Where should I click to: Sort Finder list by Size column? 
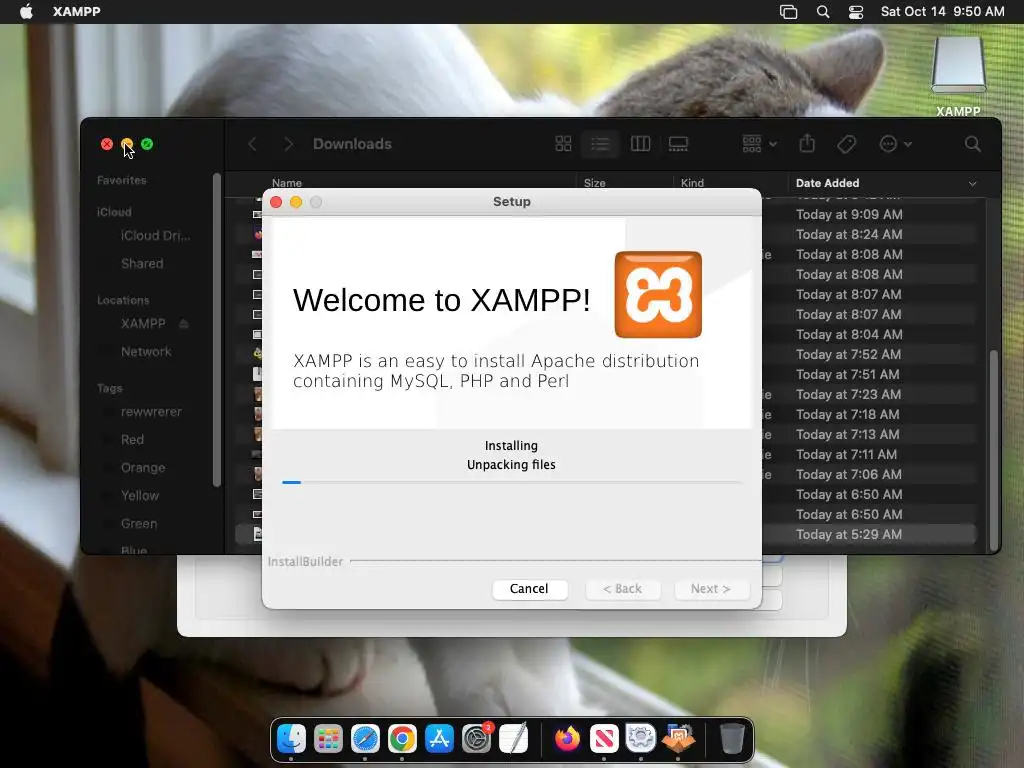(595, 183)
